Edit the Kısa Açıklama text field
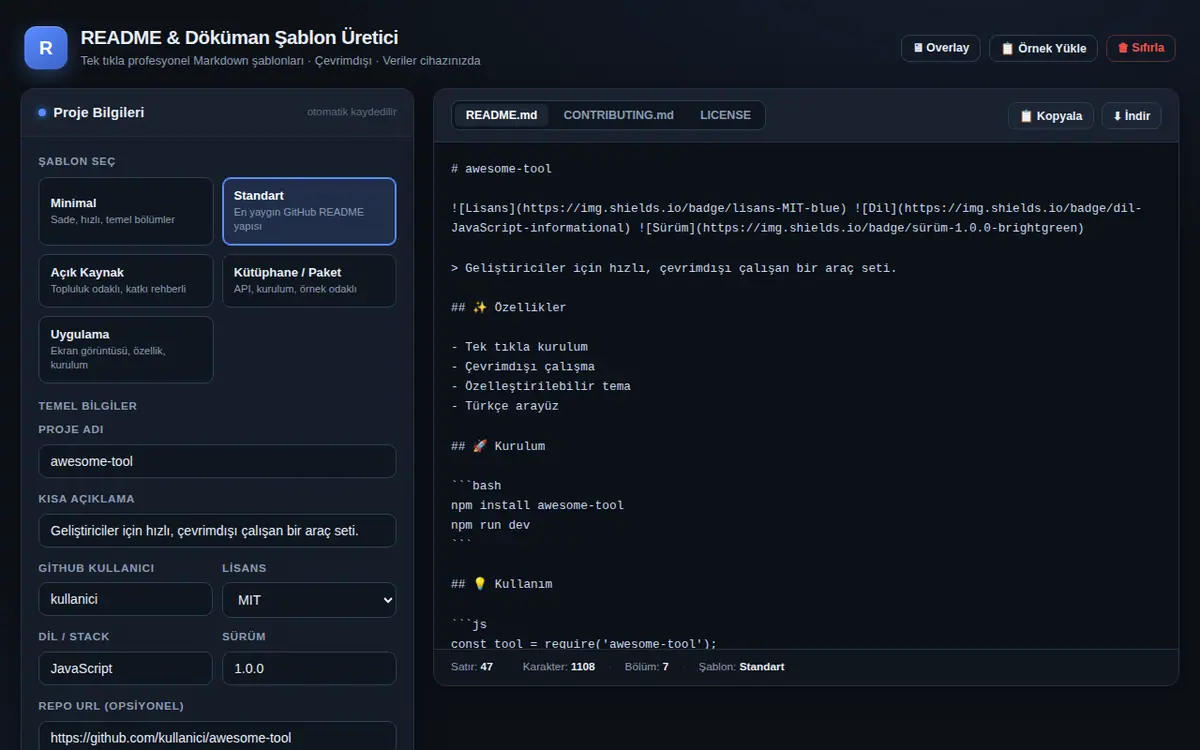Viewport: 1200px width, 750px height. tap(217, 530)
